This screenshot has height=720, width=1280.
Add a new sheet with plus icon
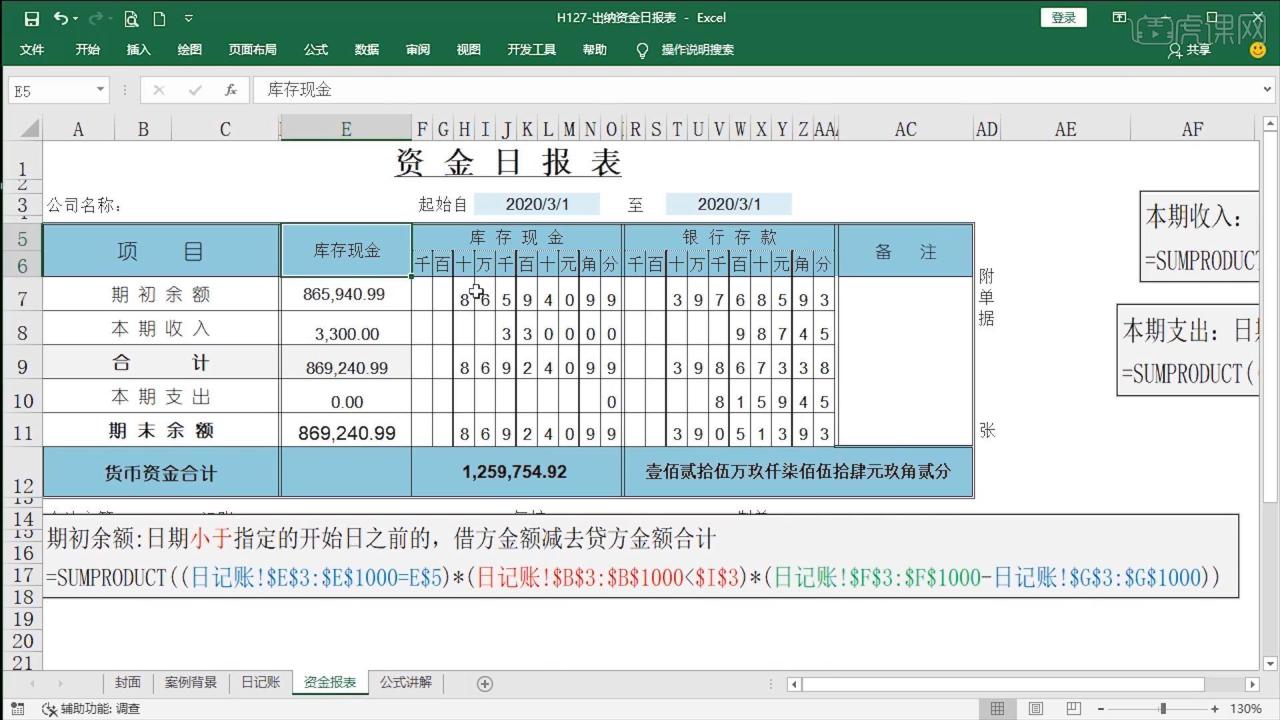pyautogui.click(x=485, y=683)
